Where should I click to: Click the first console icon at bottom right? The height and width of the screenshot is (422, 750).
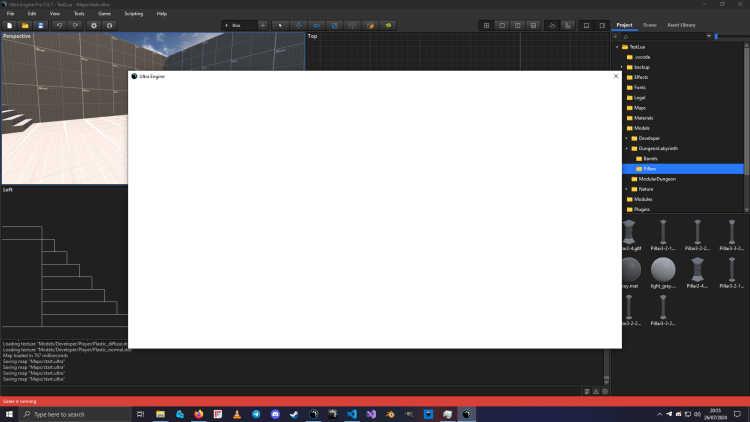[587, 391]
